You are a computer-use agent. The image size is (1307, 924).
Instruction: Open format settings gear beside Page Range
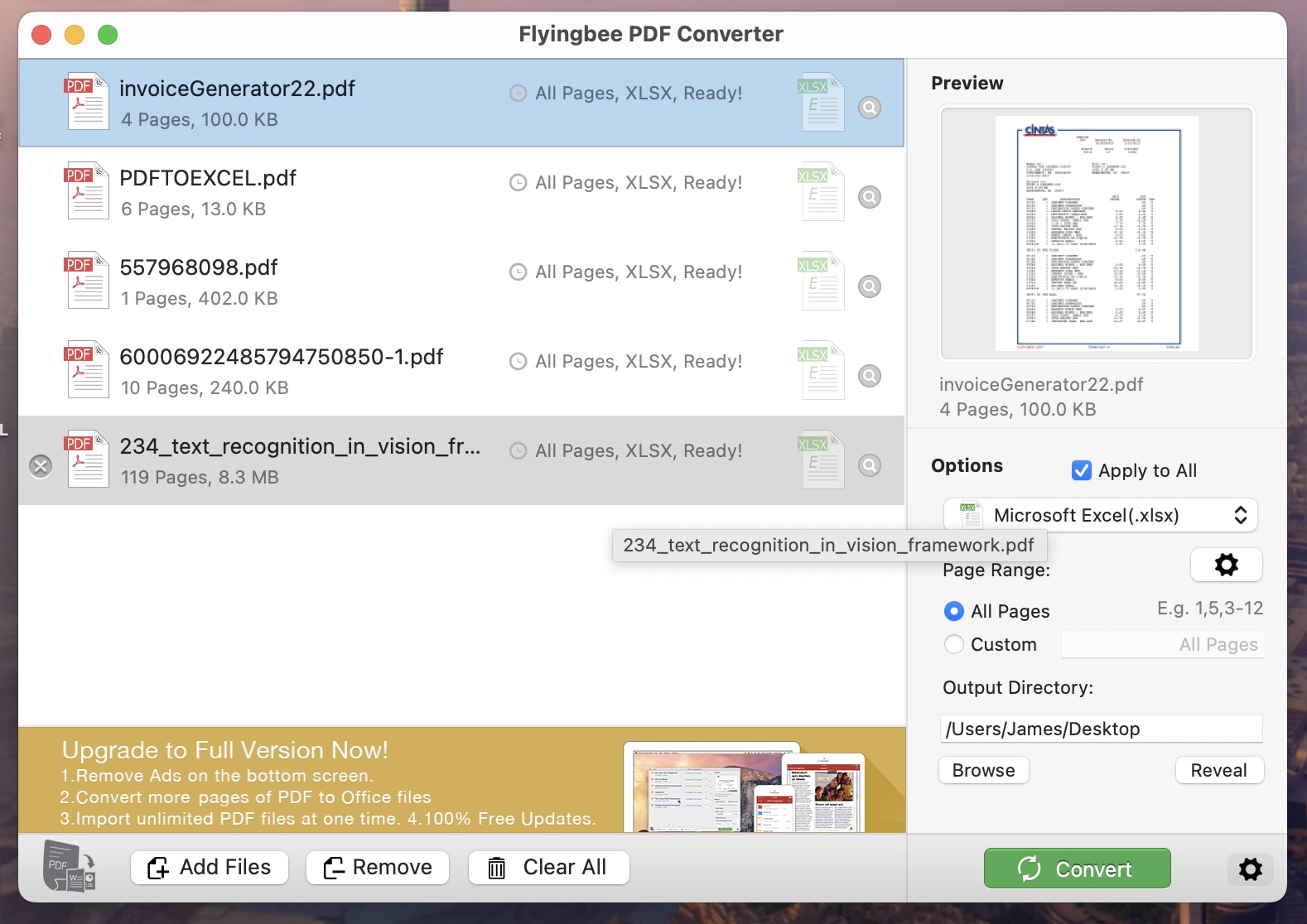click(1226, 565)
